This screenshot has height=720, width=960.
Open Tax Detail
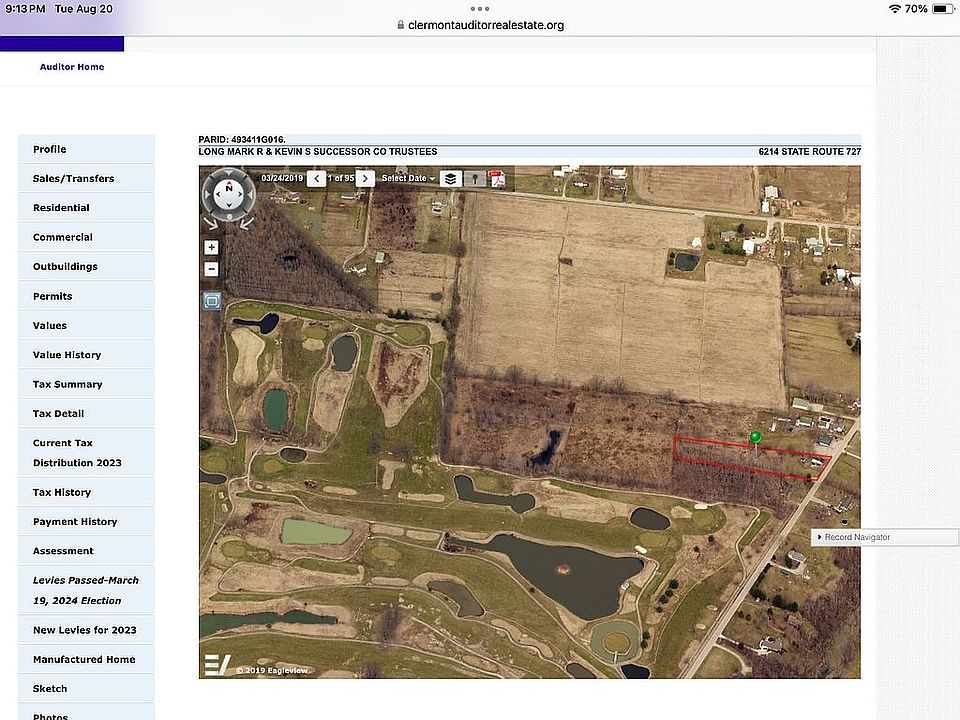(x=86, y=414)
